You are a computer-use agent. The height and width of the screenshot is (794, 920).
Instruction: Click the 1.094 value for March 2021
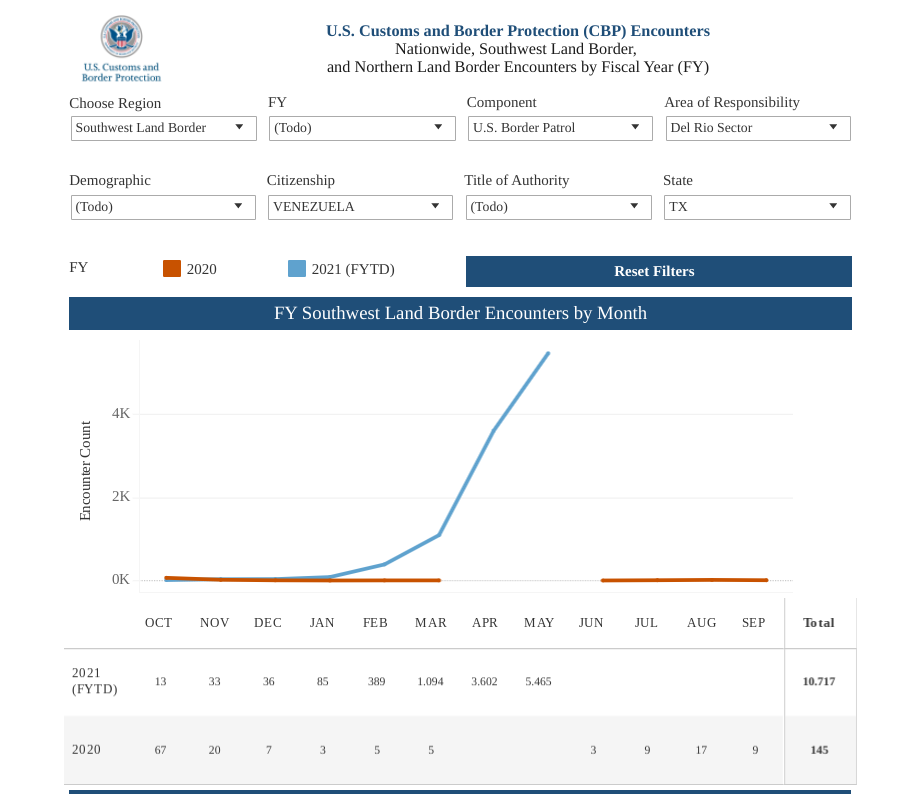pyautogui.click(x=430, y=681)
